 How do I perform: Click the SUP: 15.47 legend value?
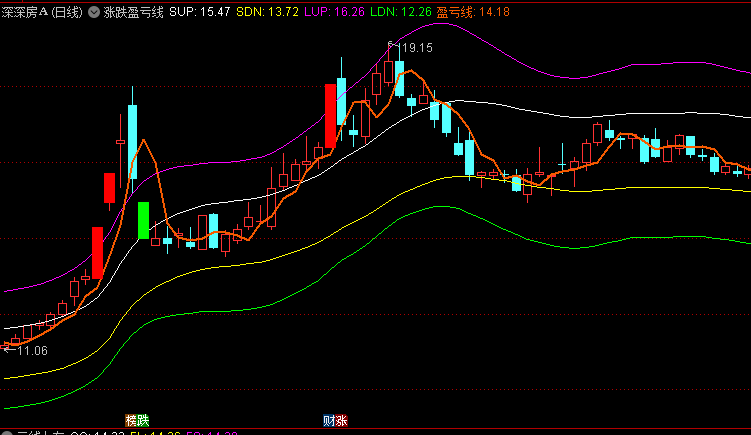coord(200,12)
